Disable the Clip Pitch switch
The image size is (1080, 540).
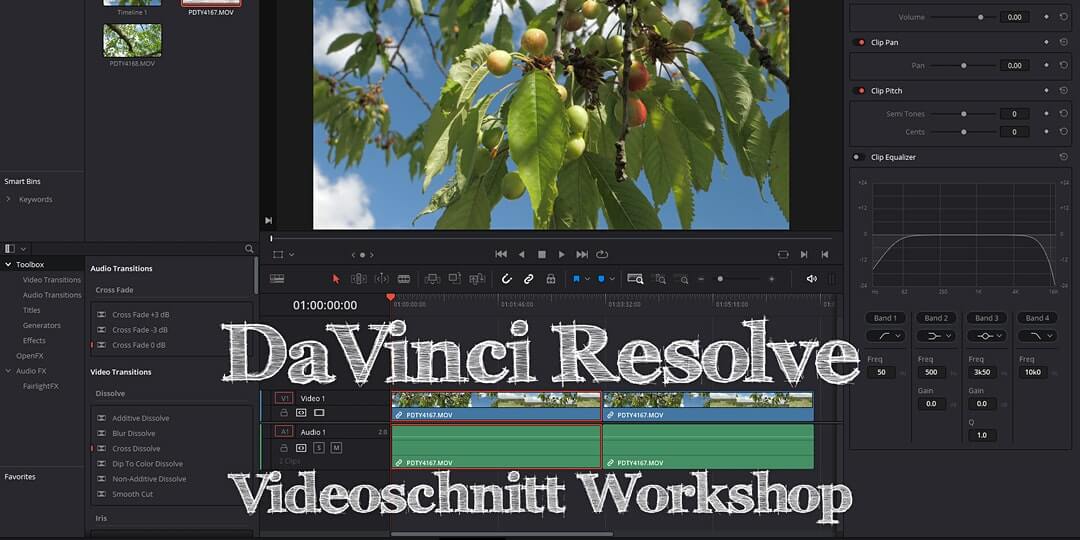point(859,90)
